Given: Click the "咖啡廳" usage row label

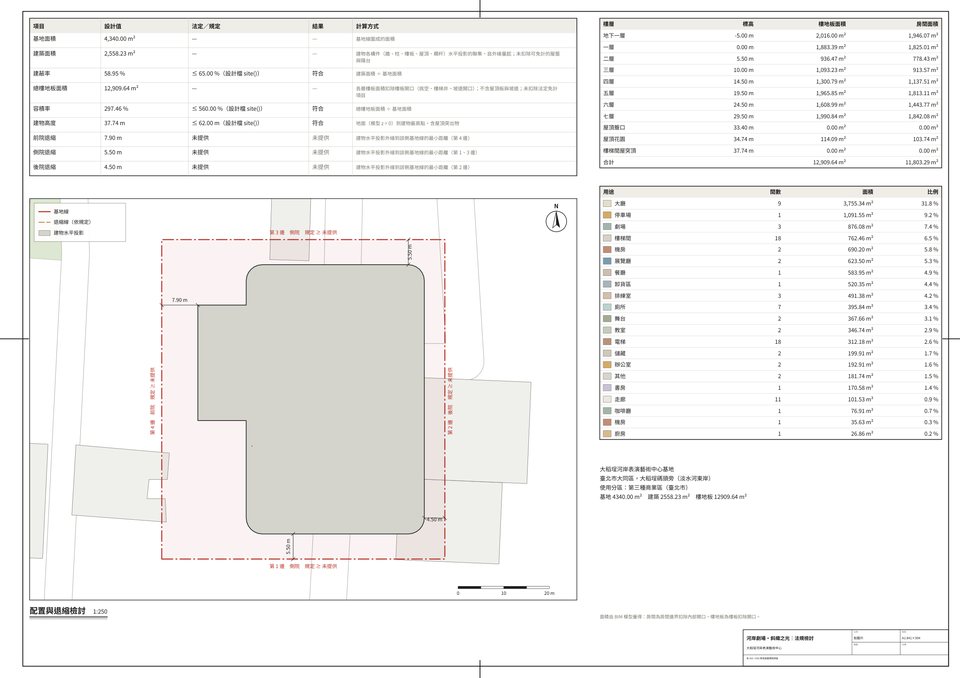Looking at the screenshot, I should [x=623, y=411].
